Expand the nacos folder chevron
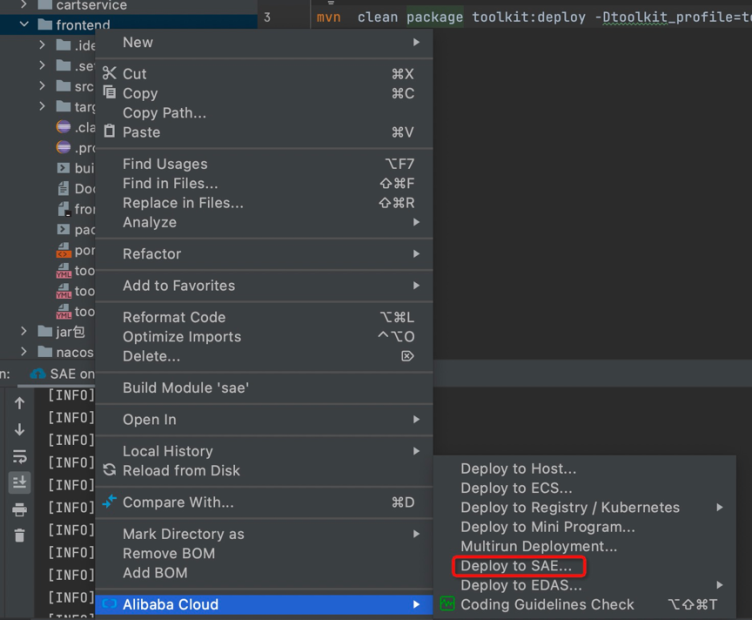The height and width of the screenshot is (620, 752). point(24,351)
